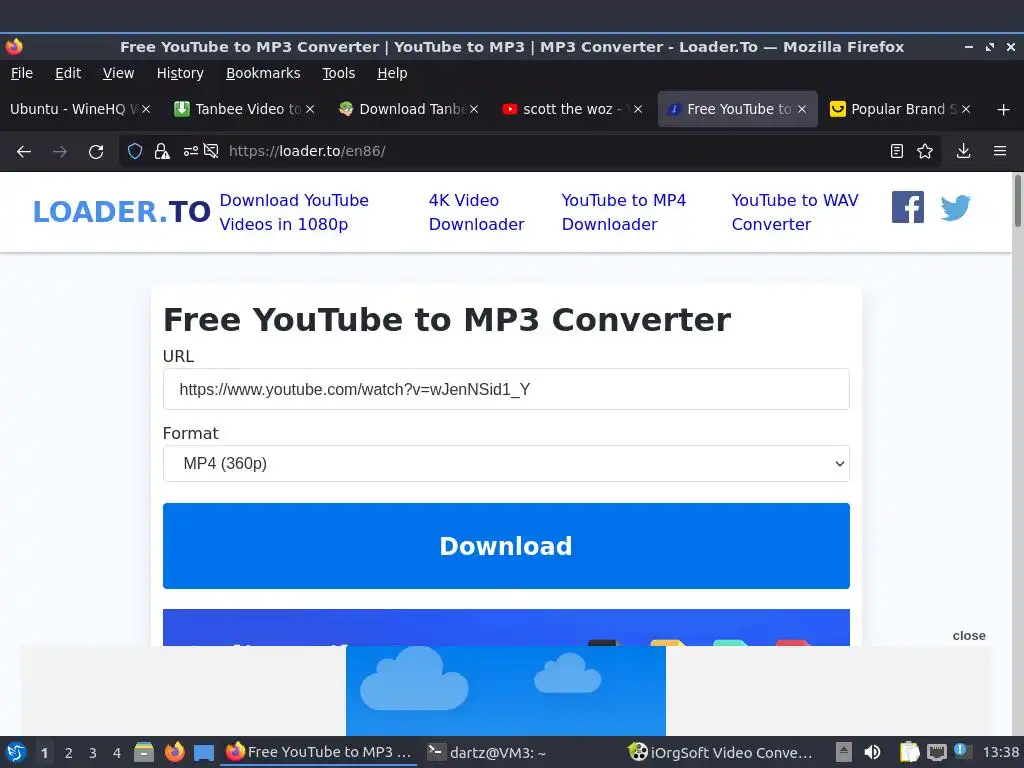
Task: Switch to workspace 3 in taskbar
Action: click(x=93, y=753)
